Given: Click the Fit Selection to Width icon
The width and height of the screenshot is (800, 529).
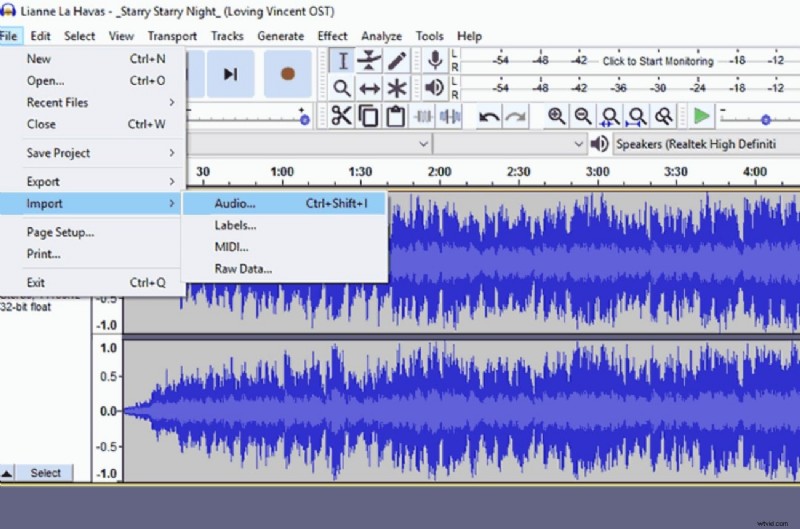Looking at the screenshot, I should (610, 116).
